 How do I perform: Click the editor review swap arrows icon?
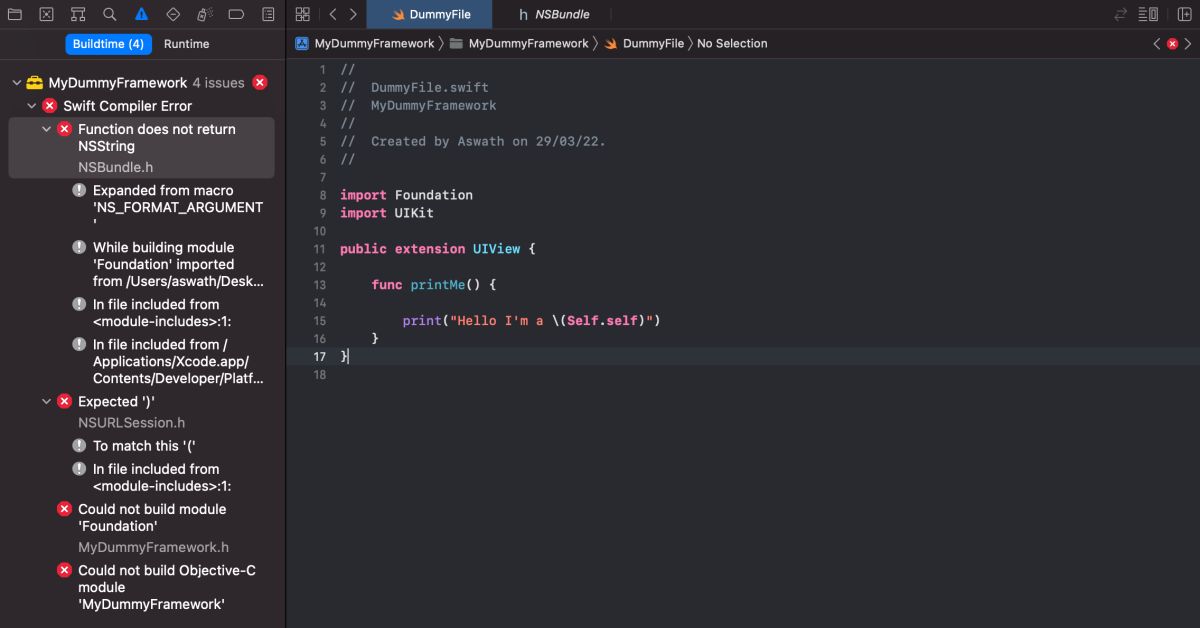pyautogui.click(x=1121, y=15)
